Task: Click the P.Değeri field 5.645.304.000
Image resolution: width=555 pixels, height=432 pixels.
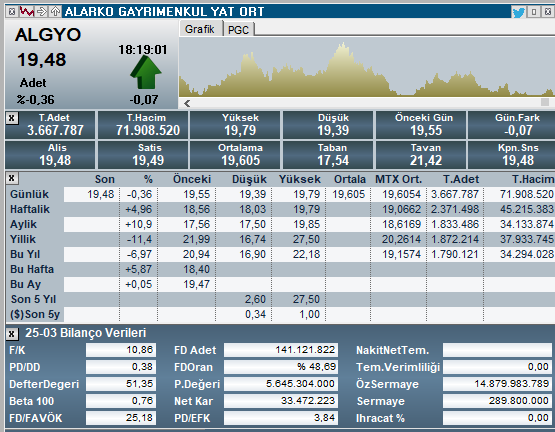Action: (x=281, y=384)
